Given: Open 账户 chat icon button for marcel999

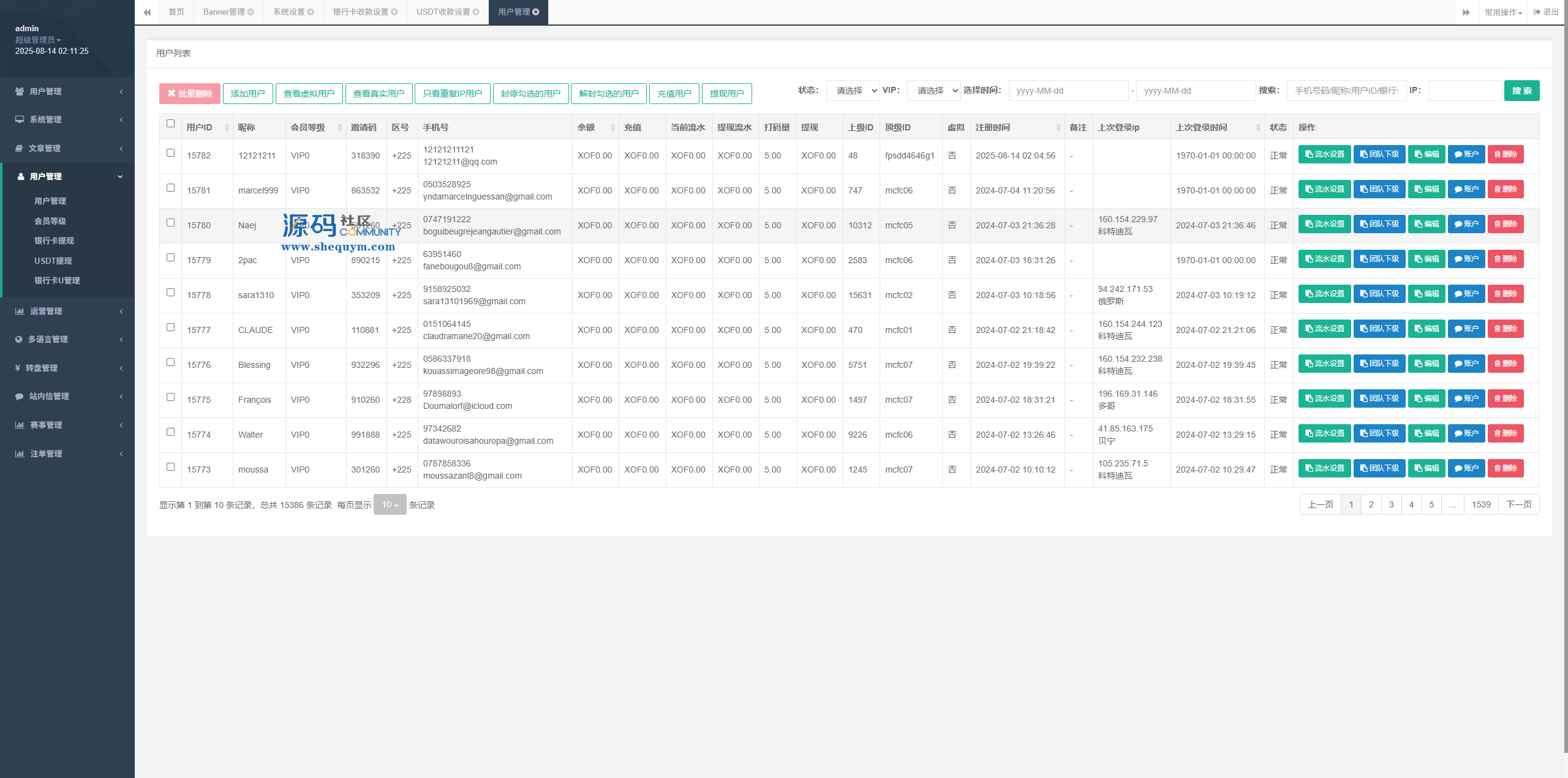Looking at the screenshot, I should pyautogui.click(x=1466, y=189).
